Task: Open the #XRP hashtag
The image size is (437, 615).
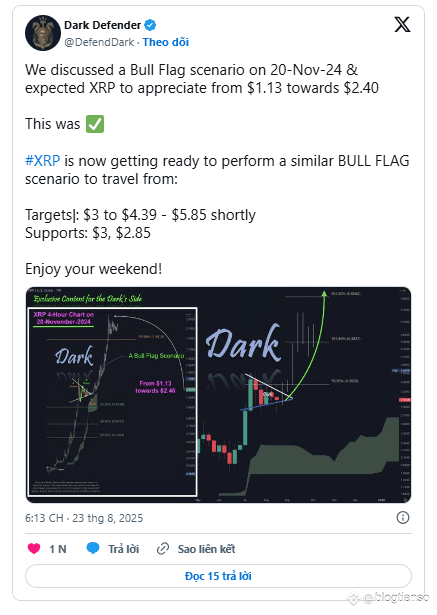Action: pos(43,161)
